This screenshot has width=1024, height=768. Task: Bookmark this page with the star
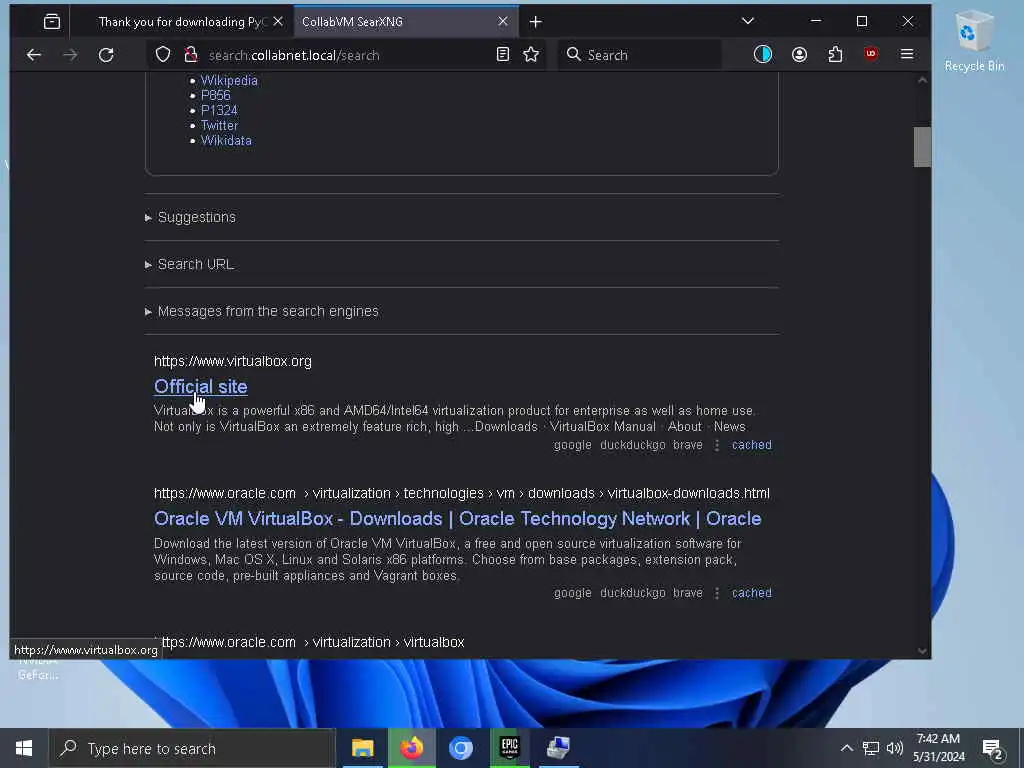531,54
